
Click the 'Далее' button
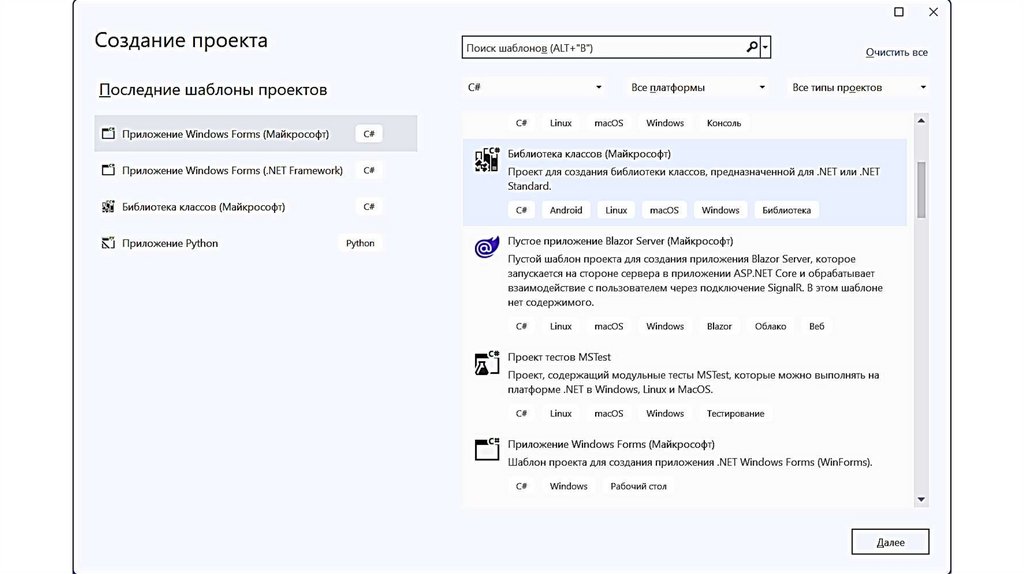click(x=890, y=542)
